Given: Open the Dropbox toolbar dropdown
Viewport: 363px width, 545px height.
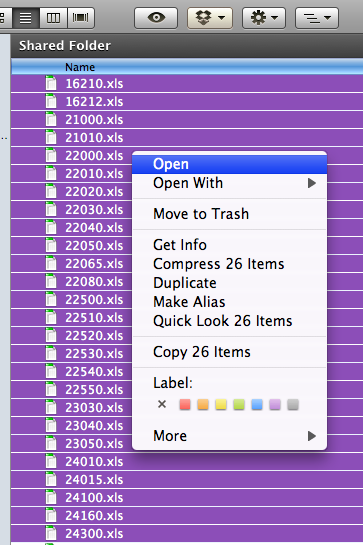Looking at the screenshot, I should pyautogui.click(x=210, y=17).
